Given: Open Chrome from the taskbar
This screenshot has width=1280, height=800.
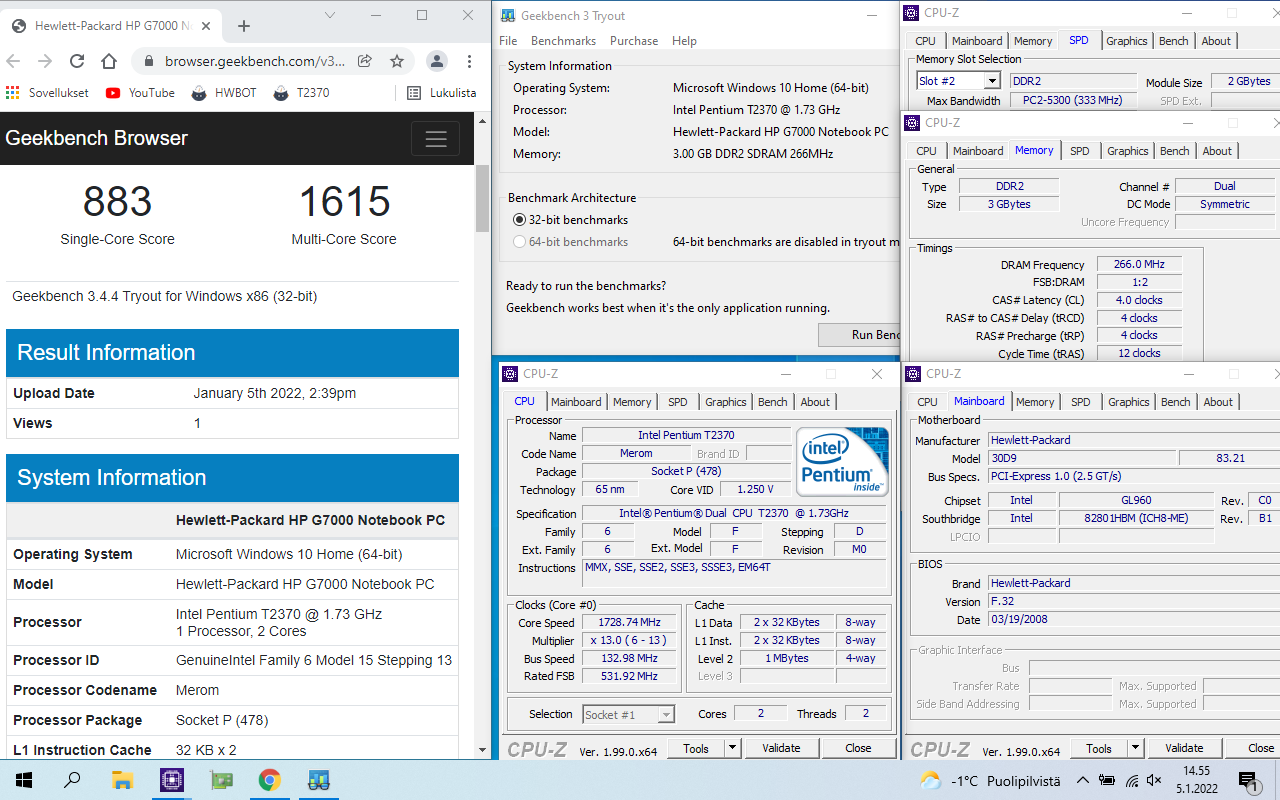Looking at the screenshot, I should [x=269, y=780].
